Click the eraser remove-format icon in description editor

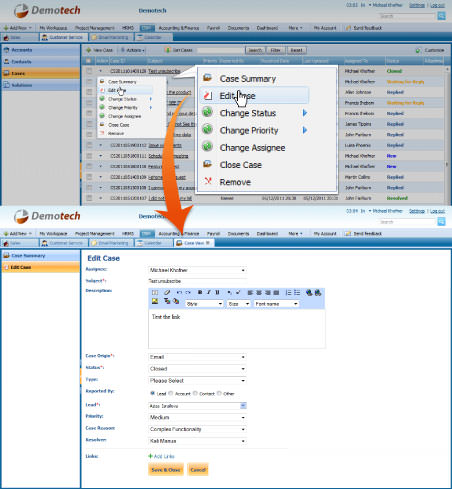coord(167,292)
